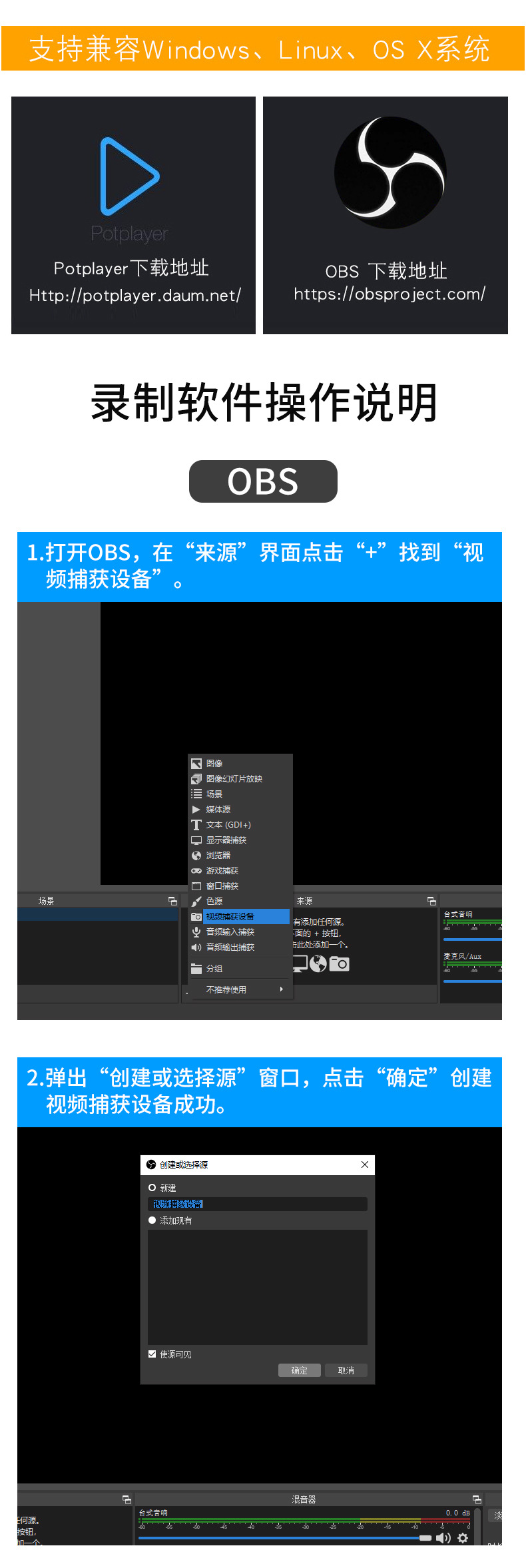This screenshot has height=1568, width=526.
Task: Open the Http://potplayer.daum.net/ download link
Action: pyautogui.click(x=135, y=295)
